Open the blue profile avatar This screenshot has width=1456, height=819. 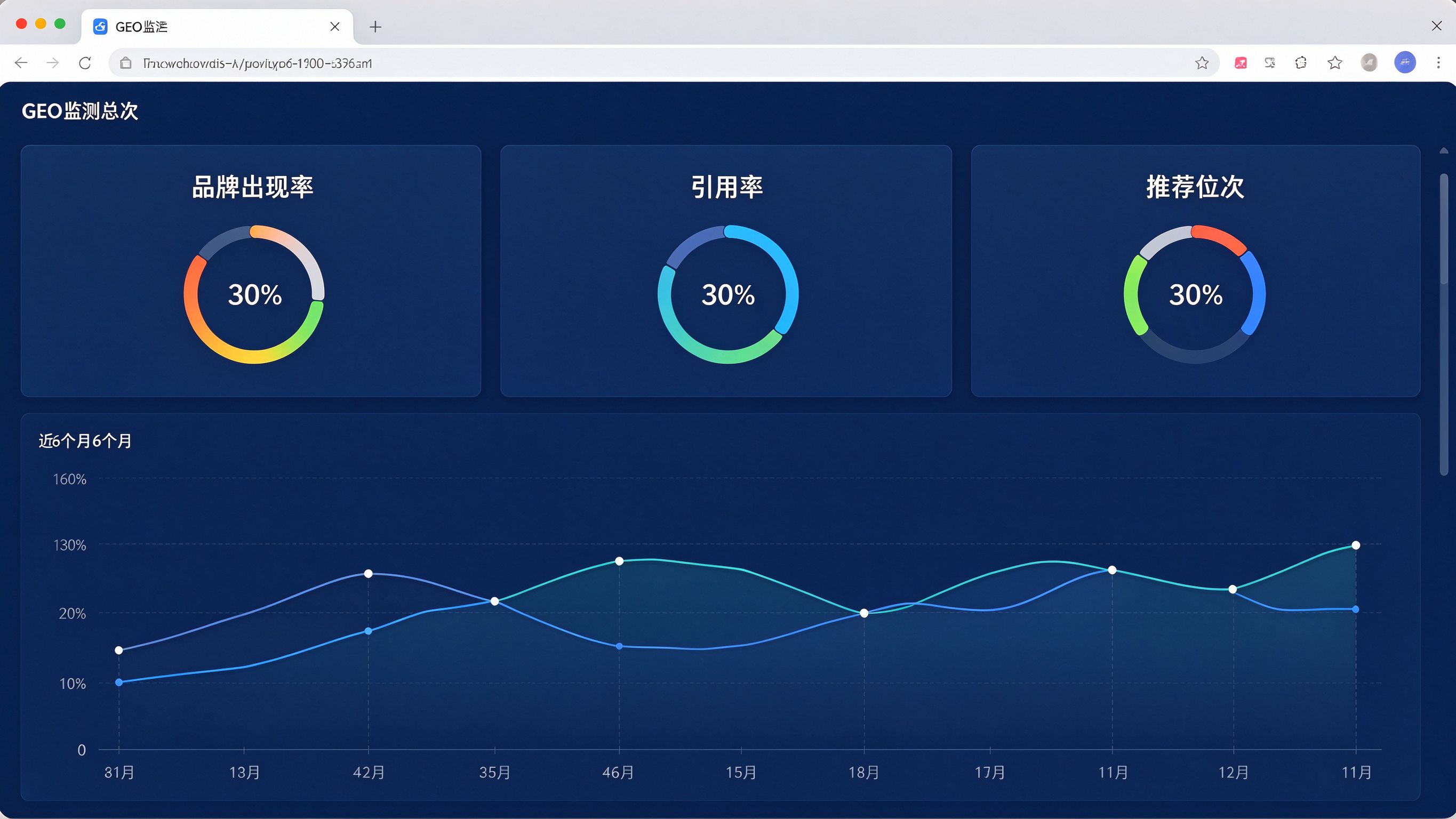point(1405,63)
